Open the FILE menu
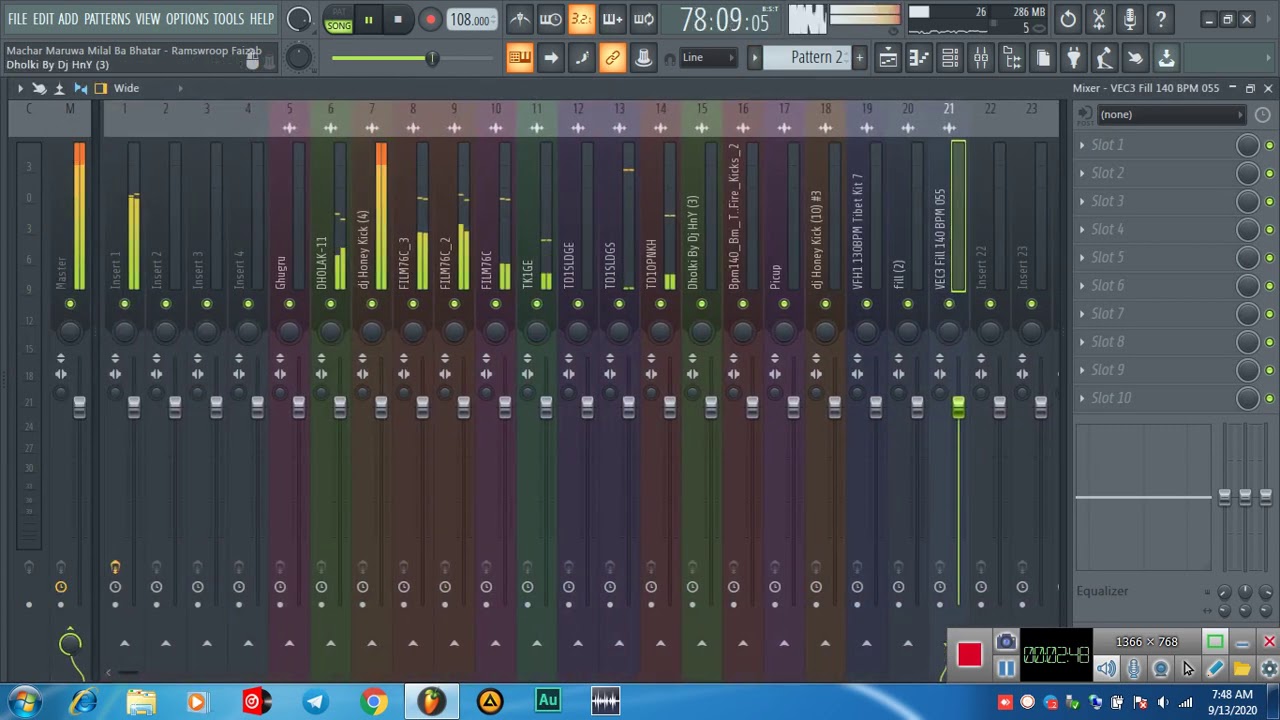This screenshot has height=720, width=1280. (18, 19)
